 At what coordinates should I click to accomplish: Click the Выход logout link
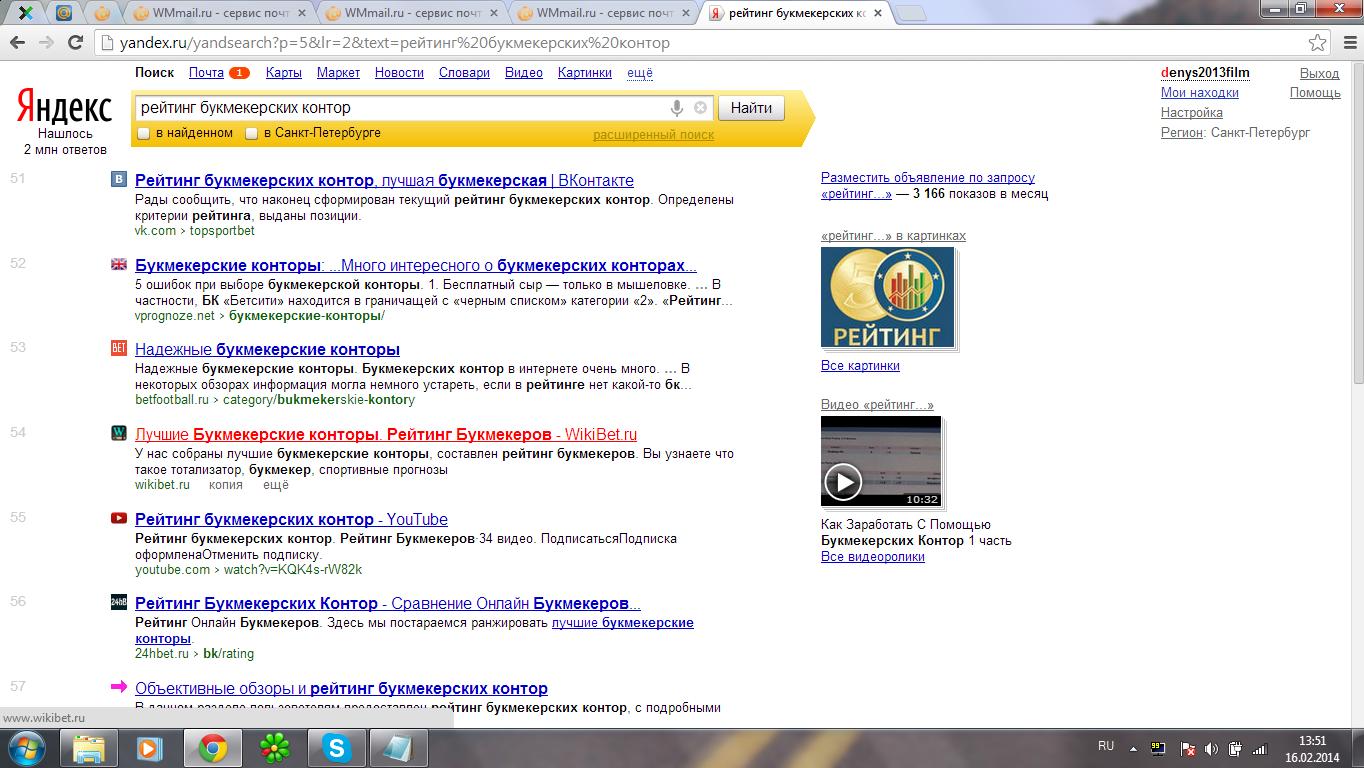1319,73
